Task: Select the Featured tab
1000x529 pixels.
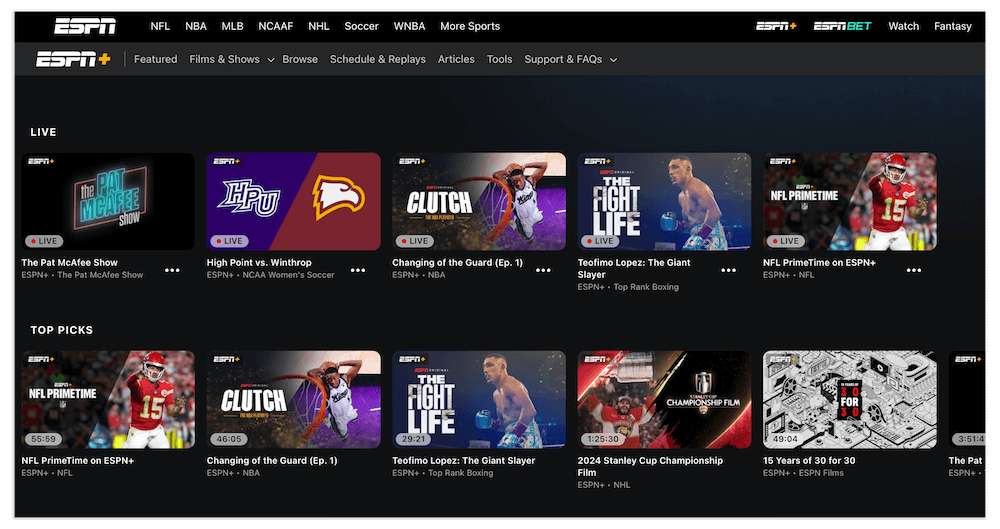Action: [x=156, y=59]
